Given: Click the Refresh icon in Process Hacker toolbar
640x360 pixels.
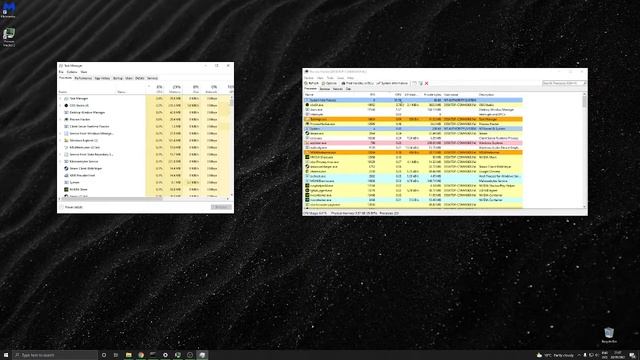Looking at the screenshot, I should (x=306, y=83).
